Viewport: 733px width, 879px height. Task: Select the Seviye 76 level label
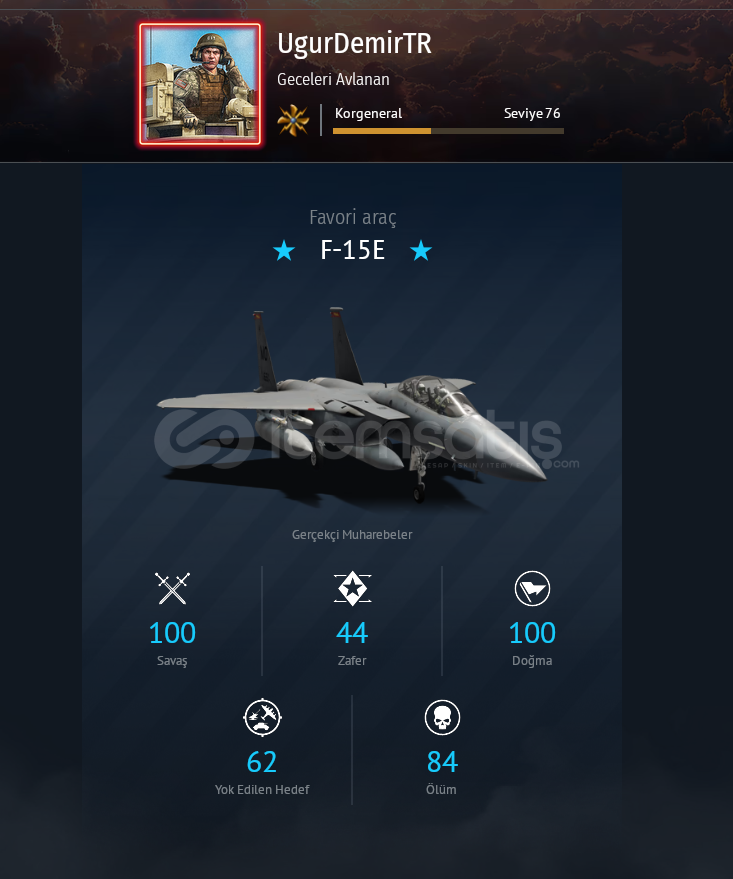[532, 113]
